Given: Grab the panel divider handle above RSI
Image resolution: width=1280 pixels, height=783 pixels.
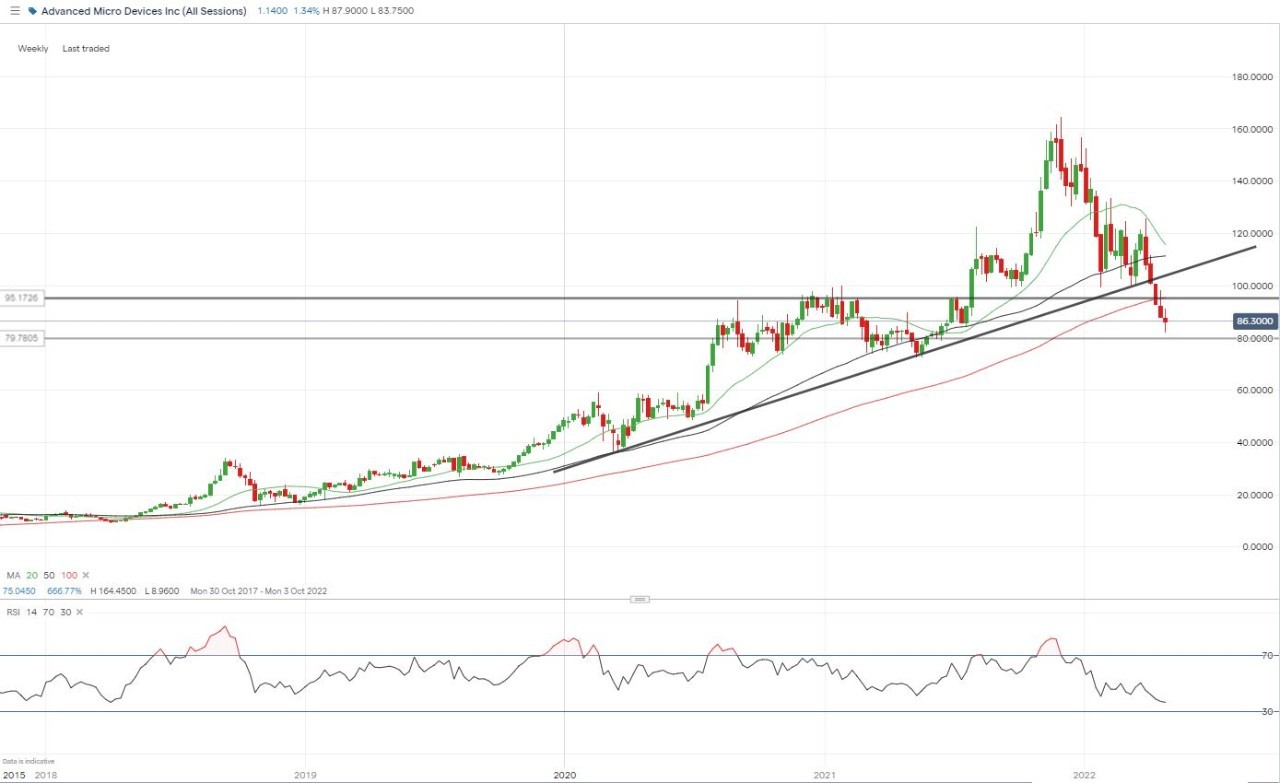Looking at the screenshot, I should tap(639, 599).
